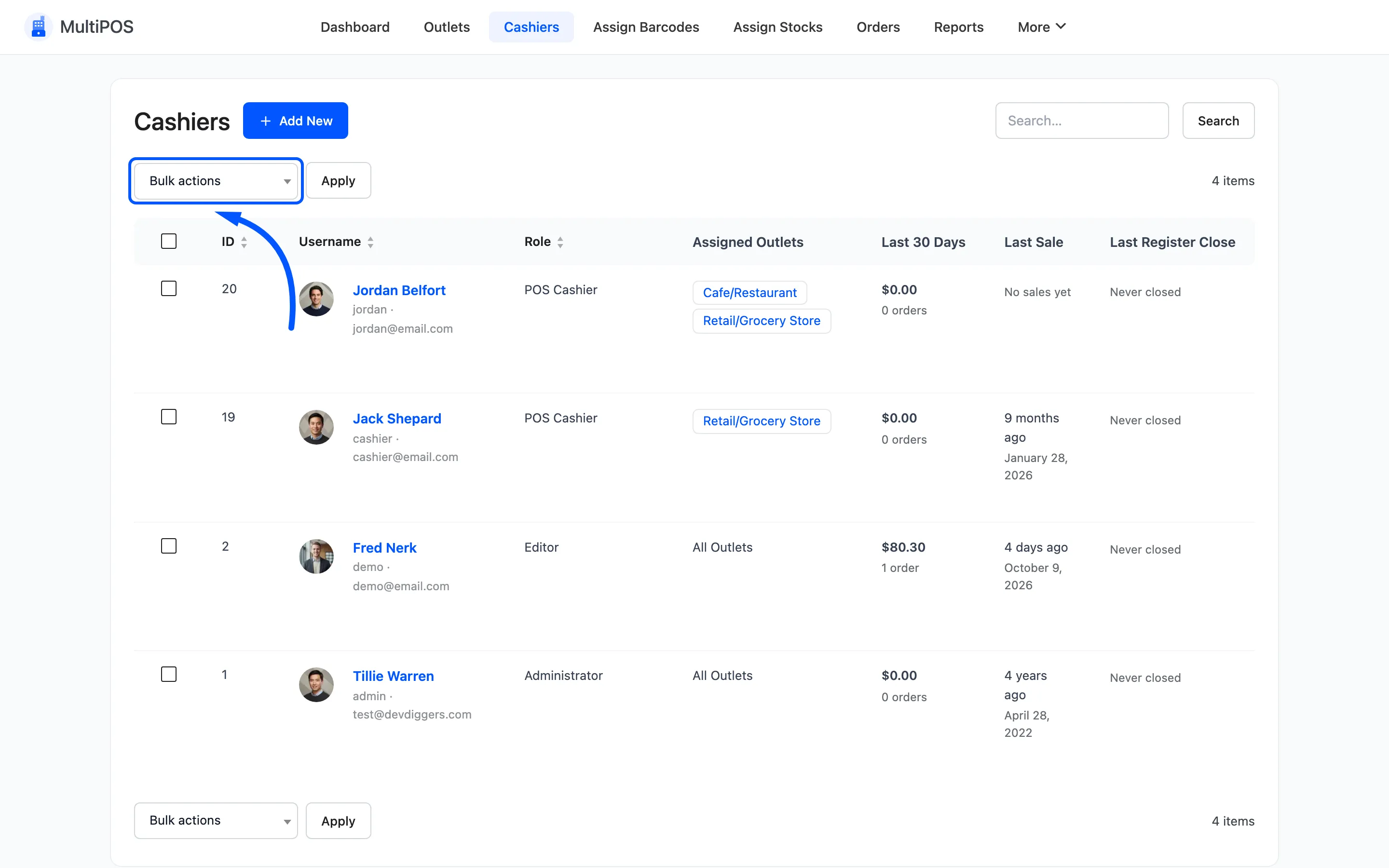Screen dimensions: 1389x868
Task: Select the Cashiers nav item
Action: tap(531, 27)
